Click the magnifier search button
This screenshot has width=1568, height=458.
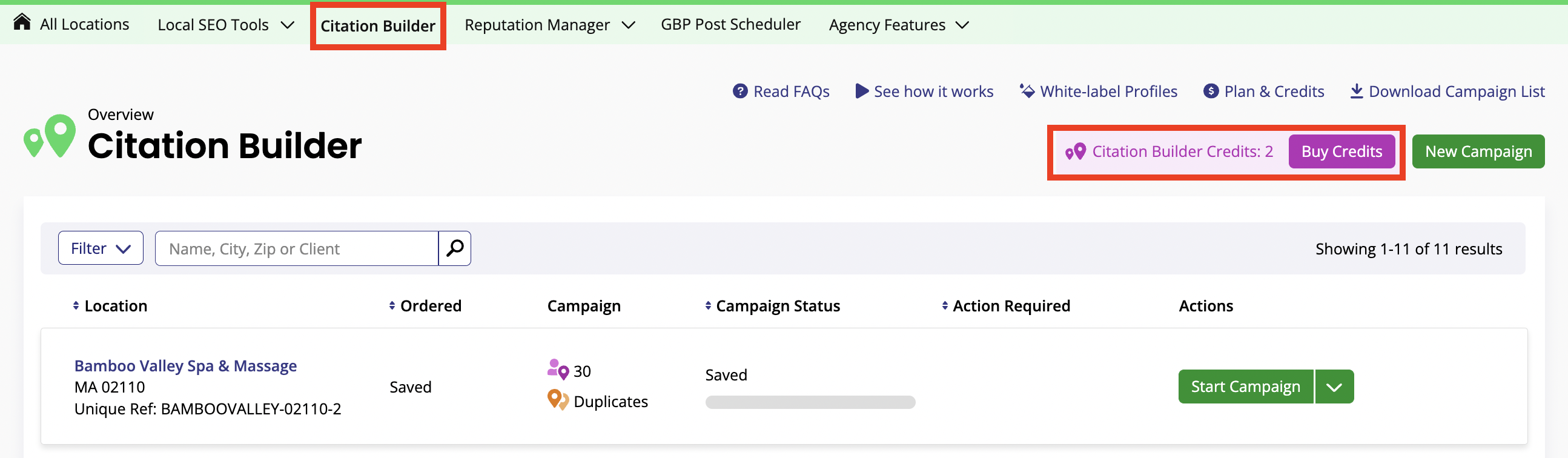click(455, 248)
